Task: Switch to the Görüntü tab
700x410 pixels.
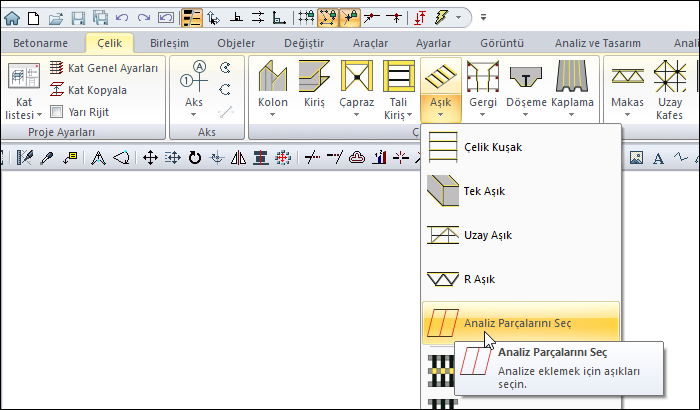Action: tap(502, 43)
